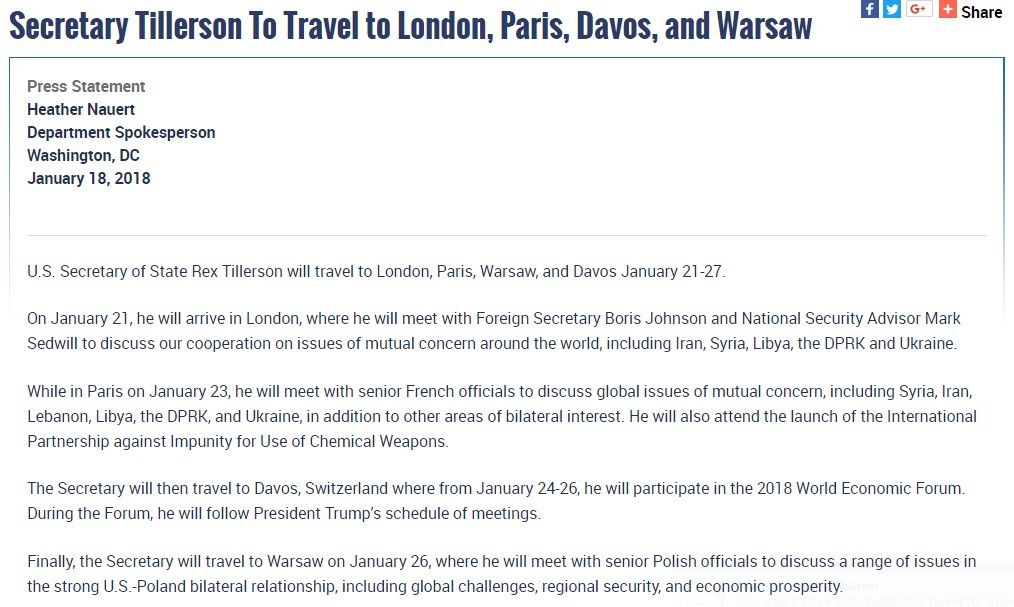Click the Department Spokesperson title line
Image resolution: width=1014 pixels, height=607 pixels.
pyautogui.click(x=121, y=132)
